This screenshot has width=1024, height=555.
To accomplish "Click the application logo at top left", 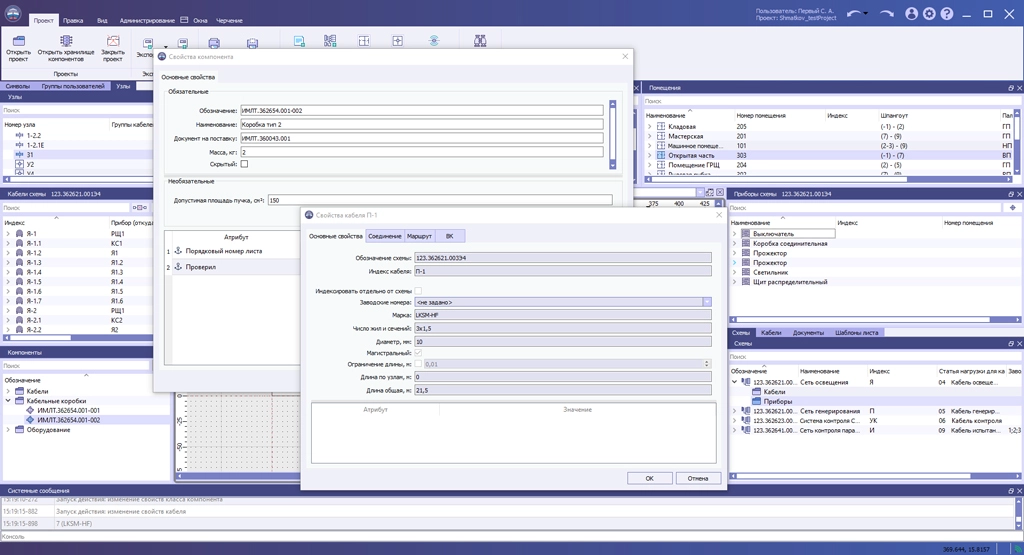I will click(x=12, y=13).
